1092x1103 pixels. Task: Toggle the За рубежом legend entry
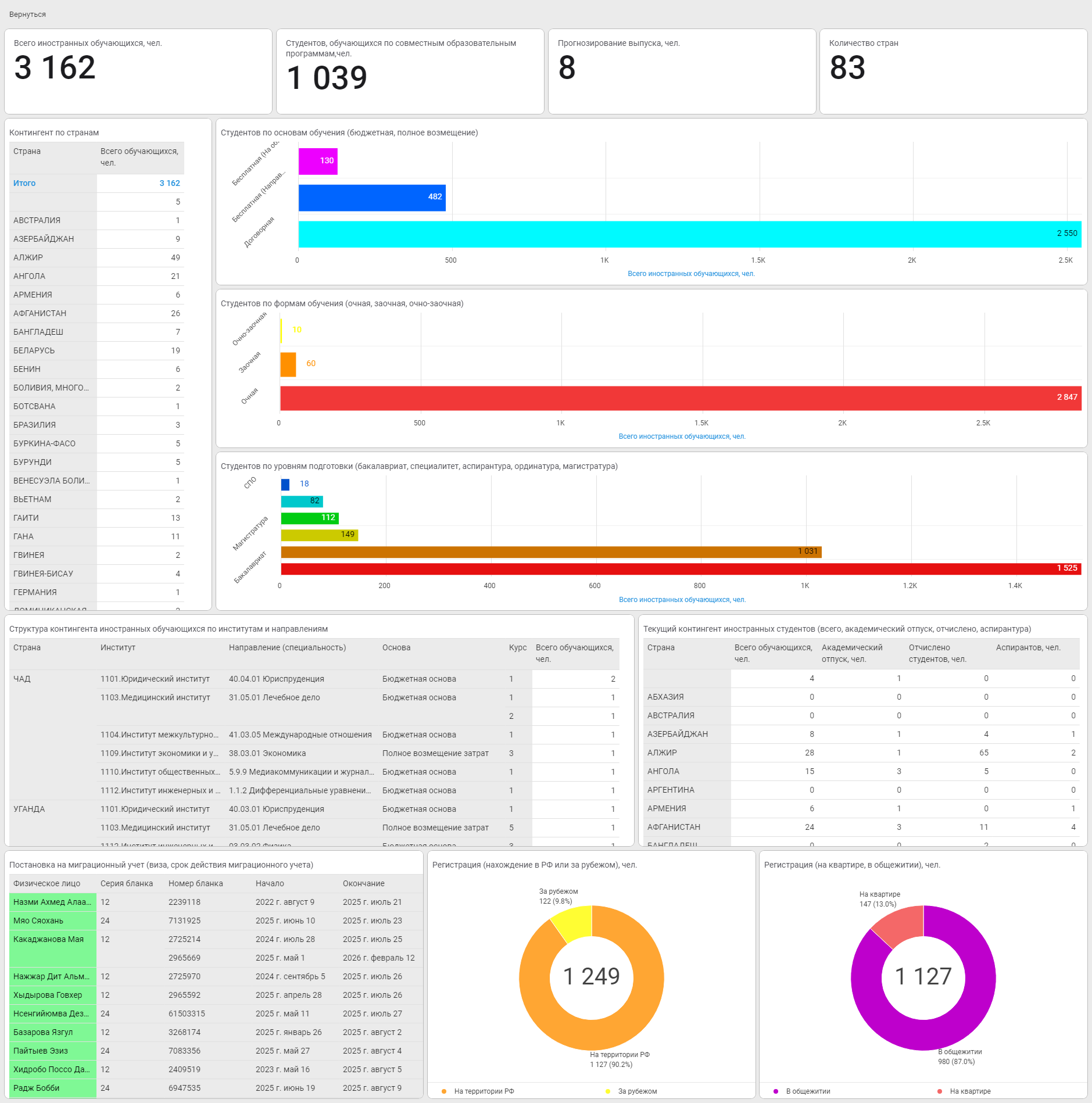[x=637, y=1091]
